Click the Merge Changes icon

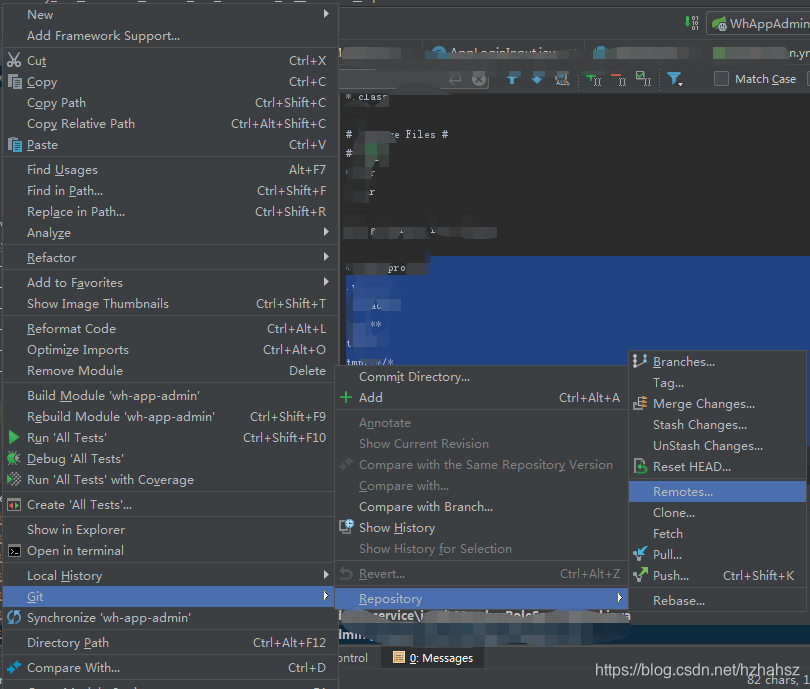coord(640,403)
